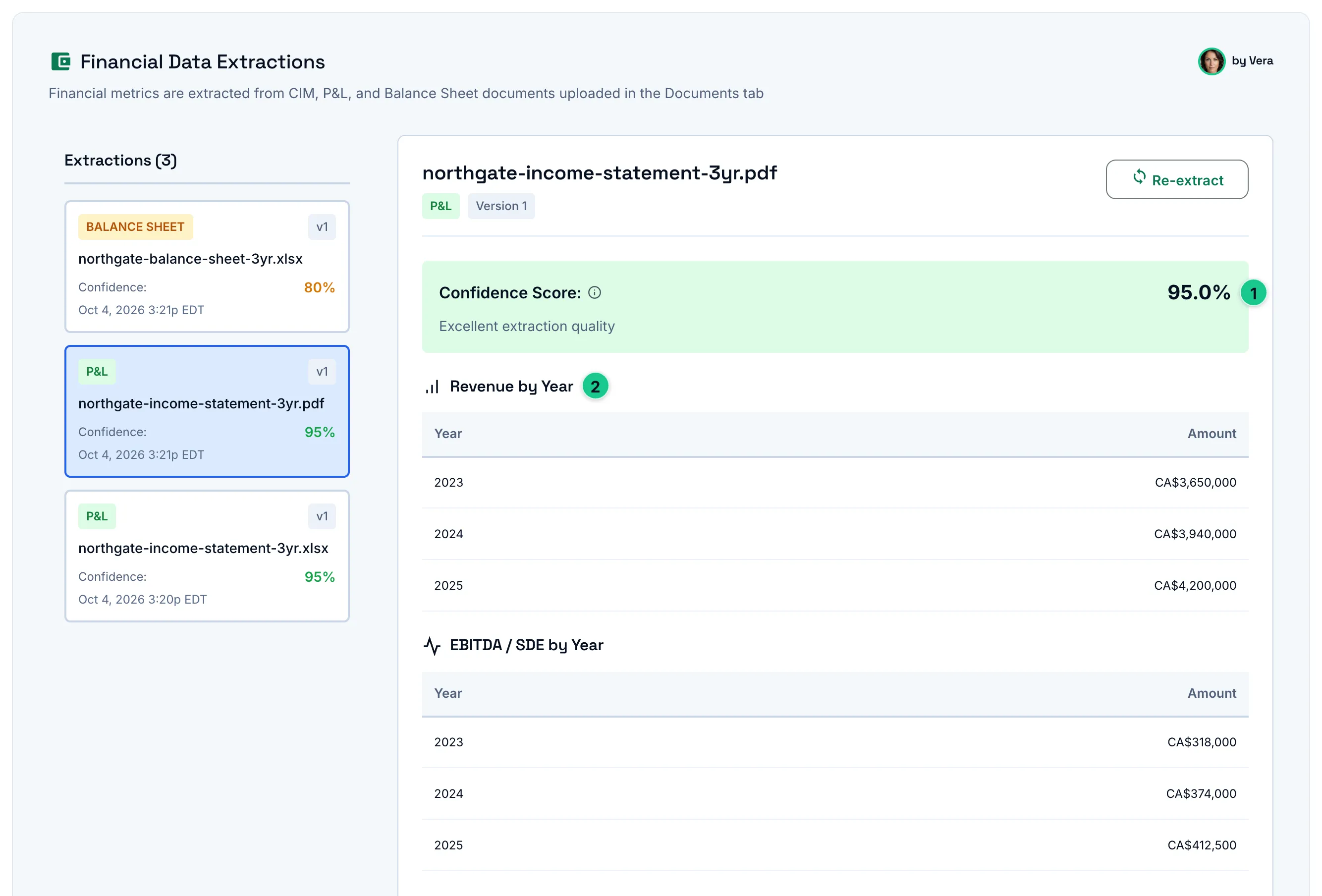Viewport: 1322px width, 896px height.
Task: Click the Extractions (3) heading
Action: coord(120,161)
